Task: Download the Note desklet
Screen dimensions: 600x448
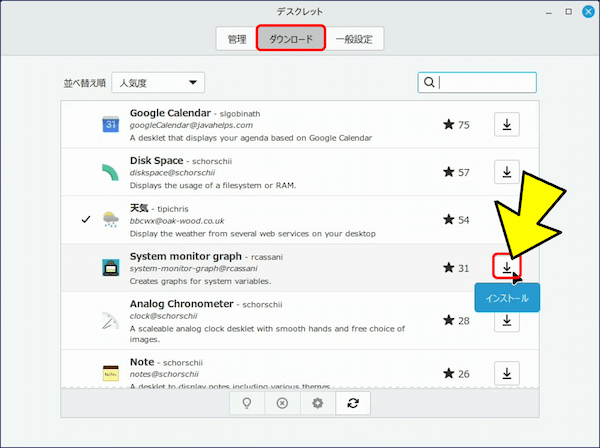Action: 507,373
